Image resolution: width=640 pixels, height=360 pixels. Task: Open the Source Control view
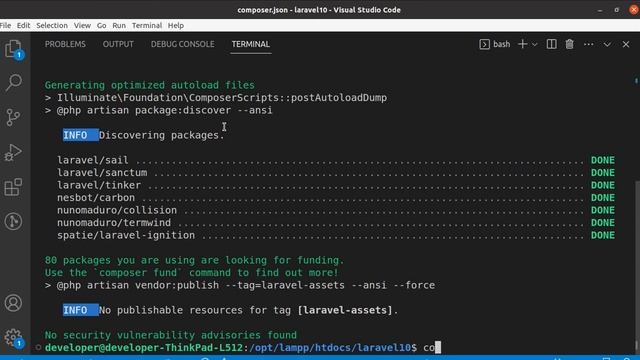coord(13,118)
